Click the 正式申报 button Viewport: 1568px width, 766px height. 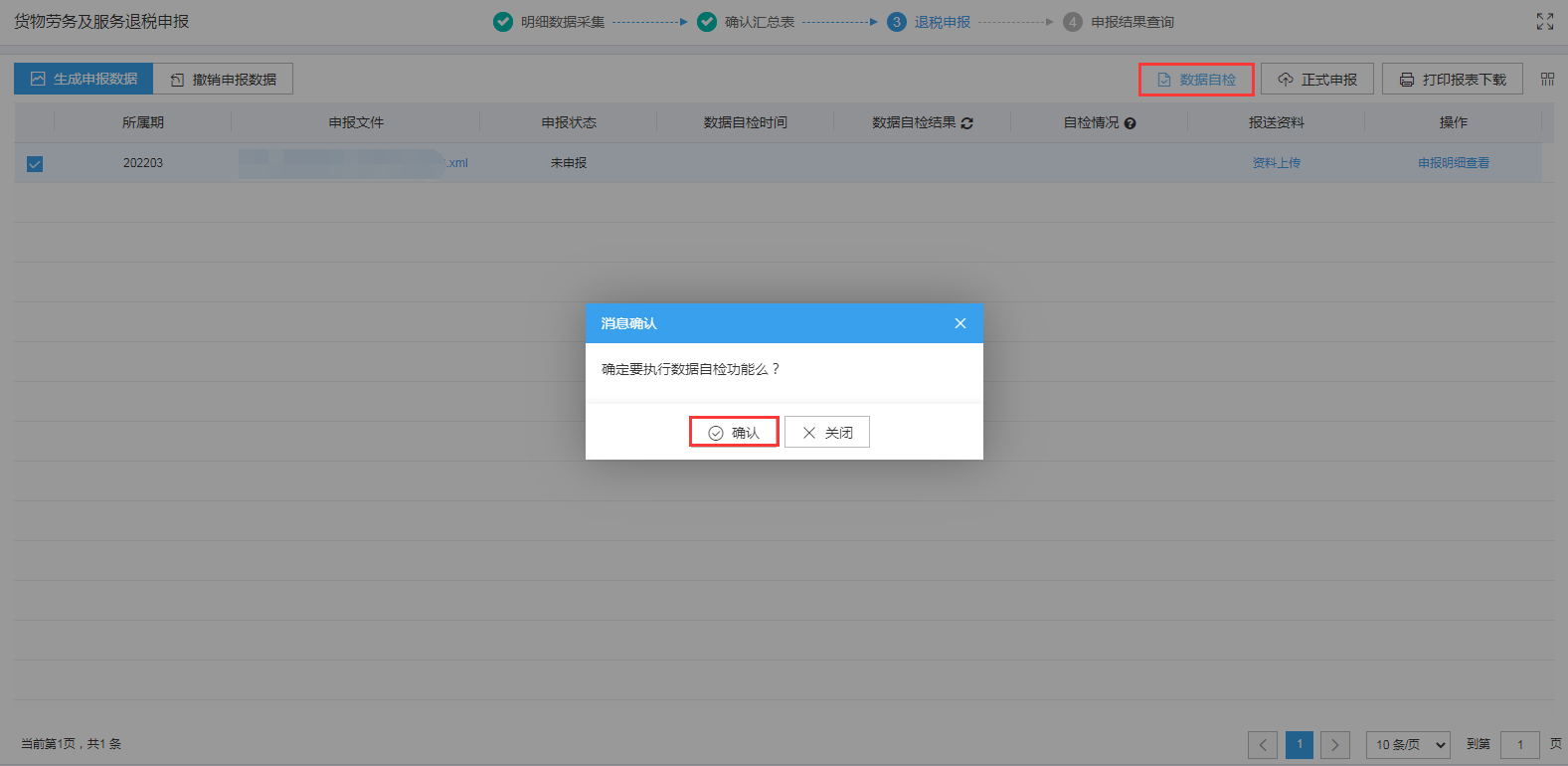(1317, 79)
